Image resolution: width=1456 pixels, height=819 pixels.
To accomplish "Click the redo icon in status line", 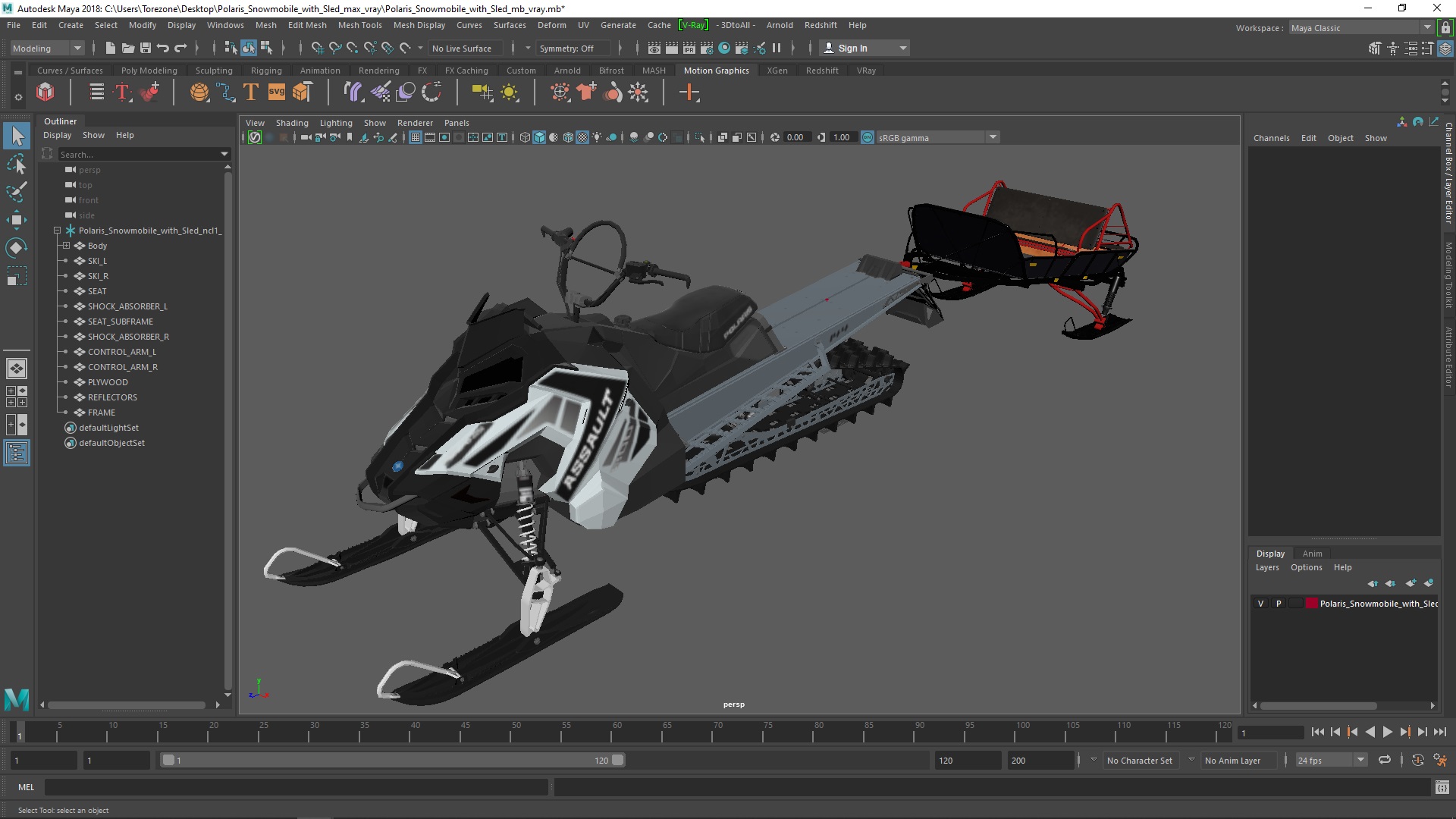I will 180,48.
